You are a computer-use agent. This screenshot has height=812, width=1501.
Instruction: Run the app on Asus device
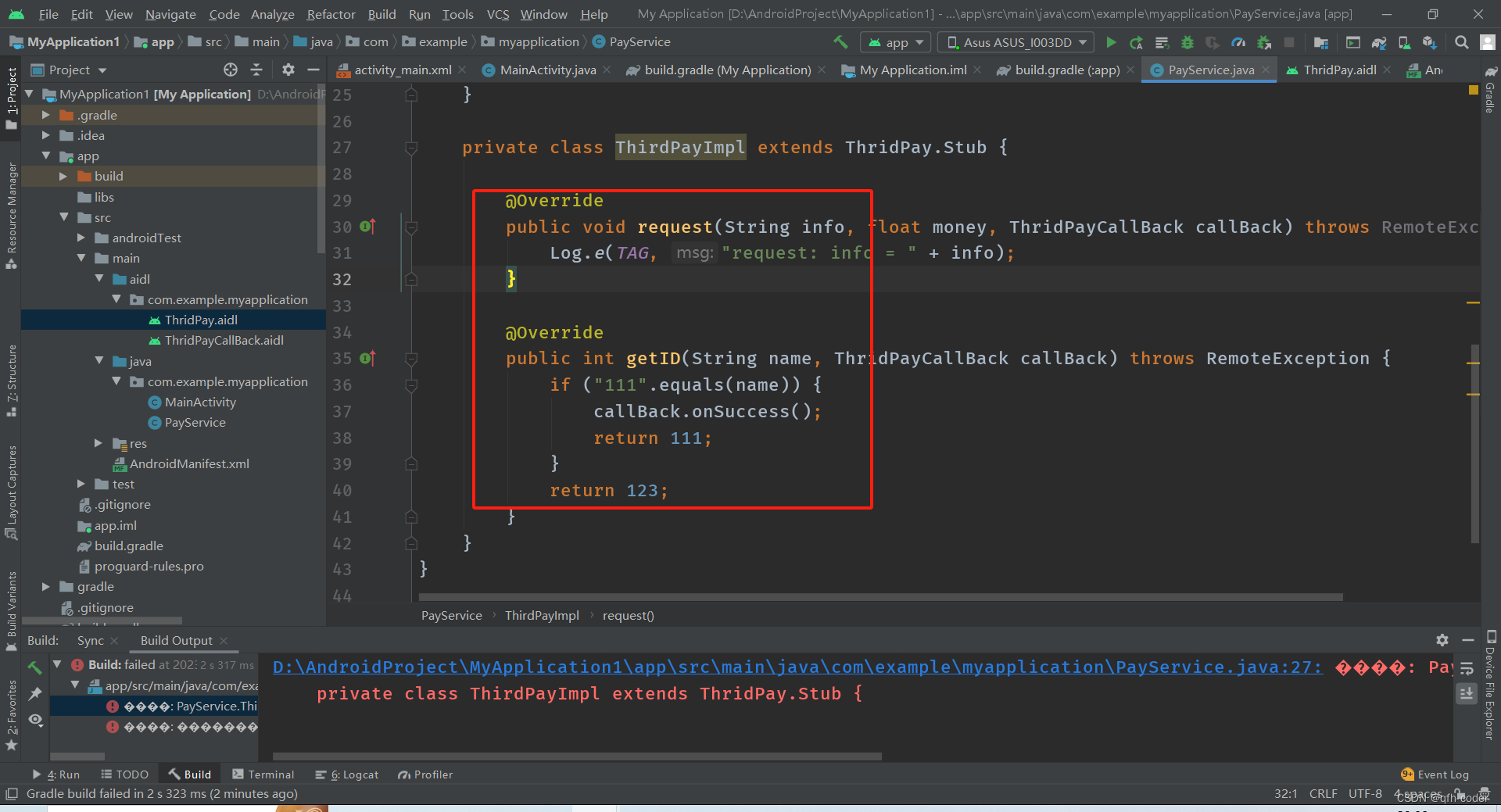click(x=1111, y=42)
